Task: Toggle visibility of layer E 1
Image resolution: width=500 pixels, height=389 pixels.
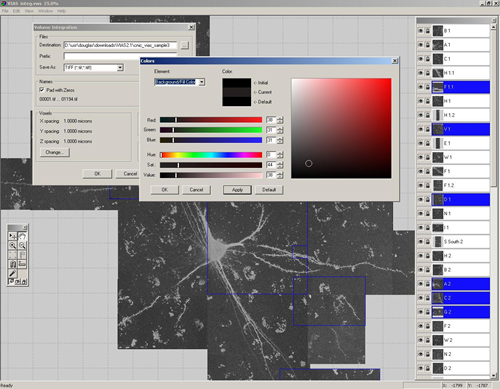Action: click(x=420, y=143)
